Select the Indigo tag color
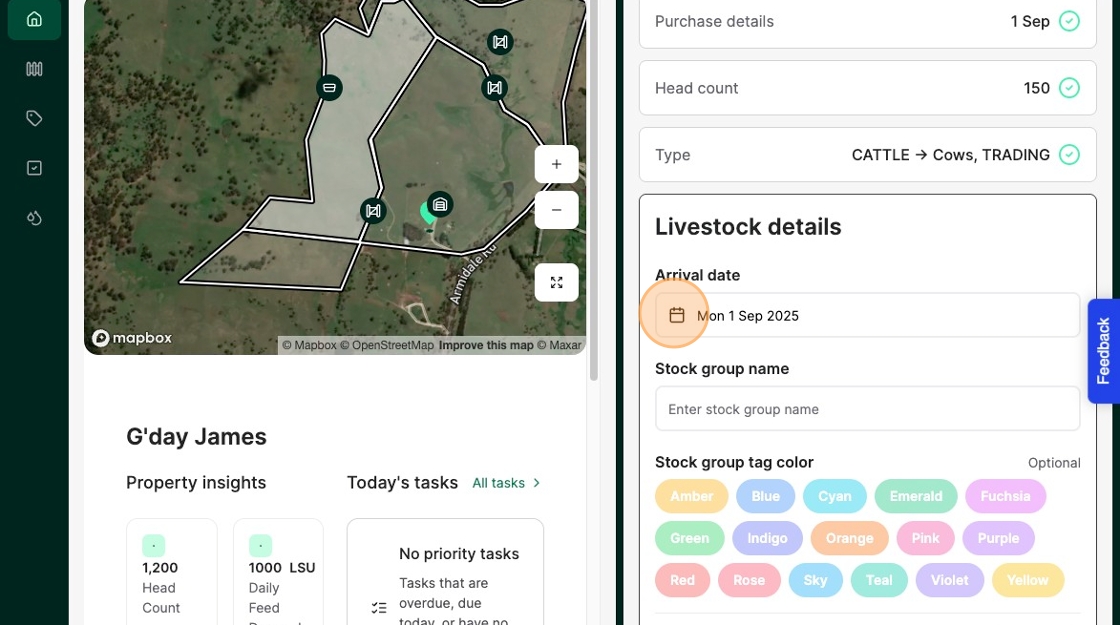The height and width of the screenshot is (625, 1120). pyautogui.click(x=767, y=538)
